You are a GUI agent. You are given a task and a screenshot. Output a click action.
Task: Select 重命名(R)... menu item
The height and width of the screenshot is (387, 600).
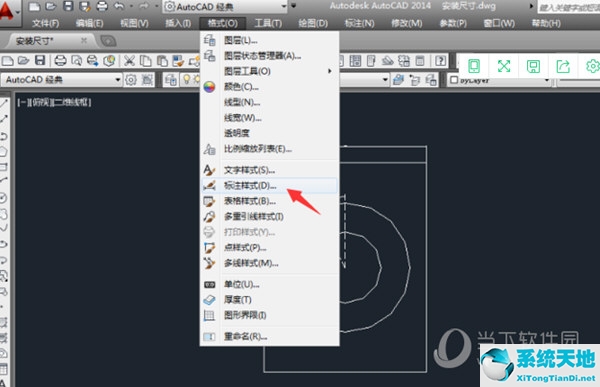[x=269, y=337]
